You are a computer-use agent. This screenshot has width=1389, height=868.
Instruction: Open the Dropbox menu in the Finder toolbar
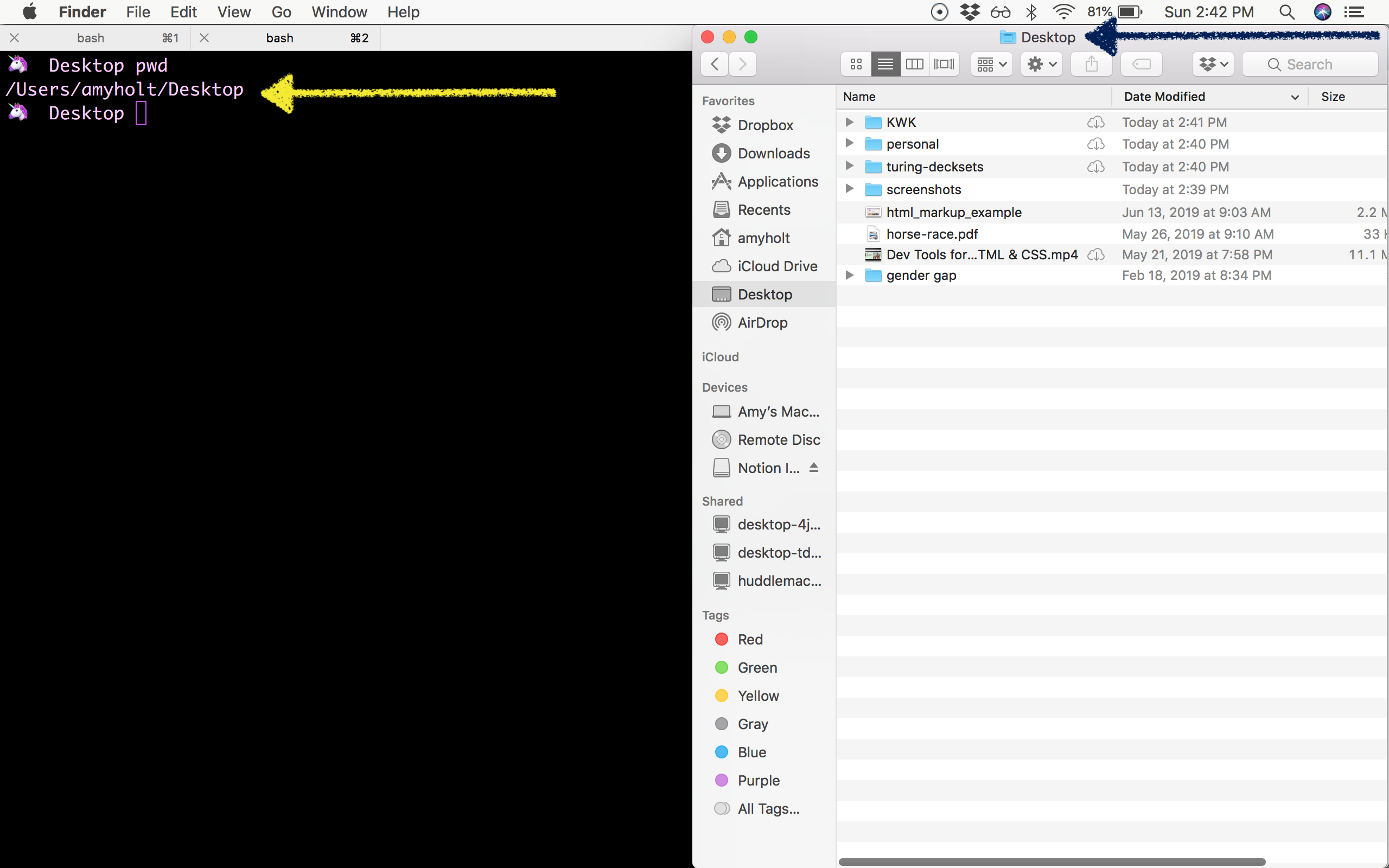(1212, 63)
